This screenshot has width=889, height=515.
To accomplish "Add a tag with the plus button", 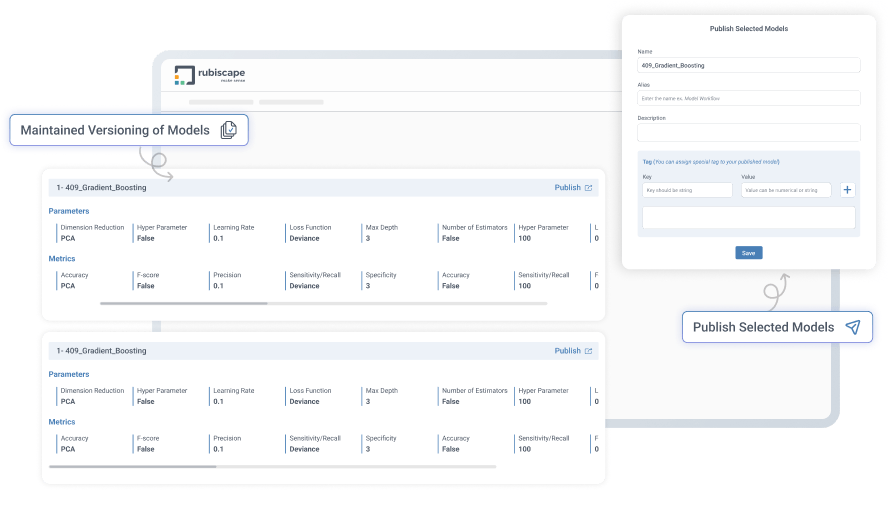I will click(847, 190).
